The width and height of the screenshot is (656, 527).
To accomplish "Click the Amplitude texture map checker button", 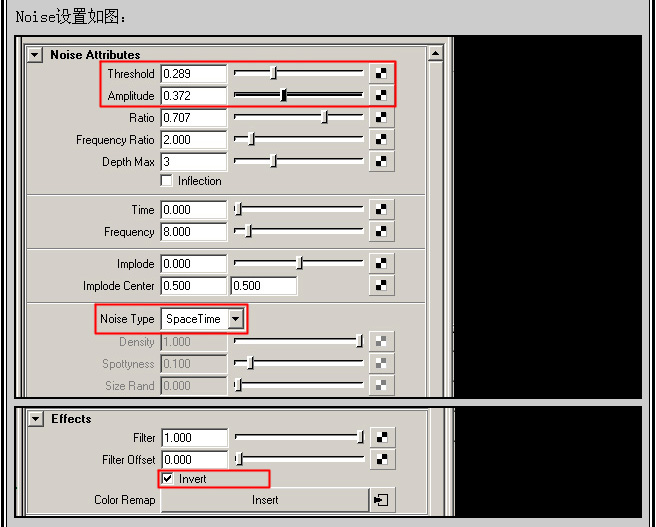I will (381, 96).
